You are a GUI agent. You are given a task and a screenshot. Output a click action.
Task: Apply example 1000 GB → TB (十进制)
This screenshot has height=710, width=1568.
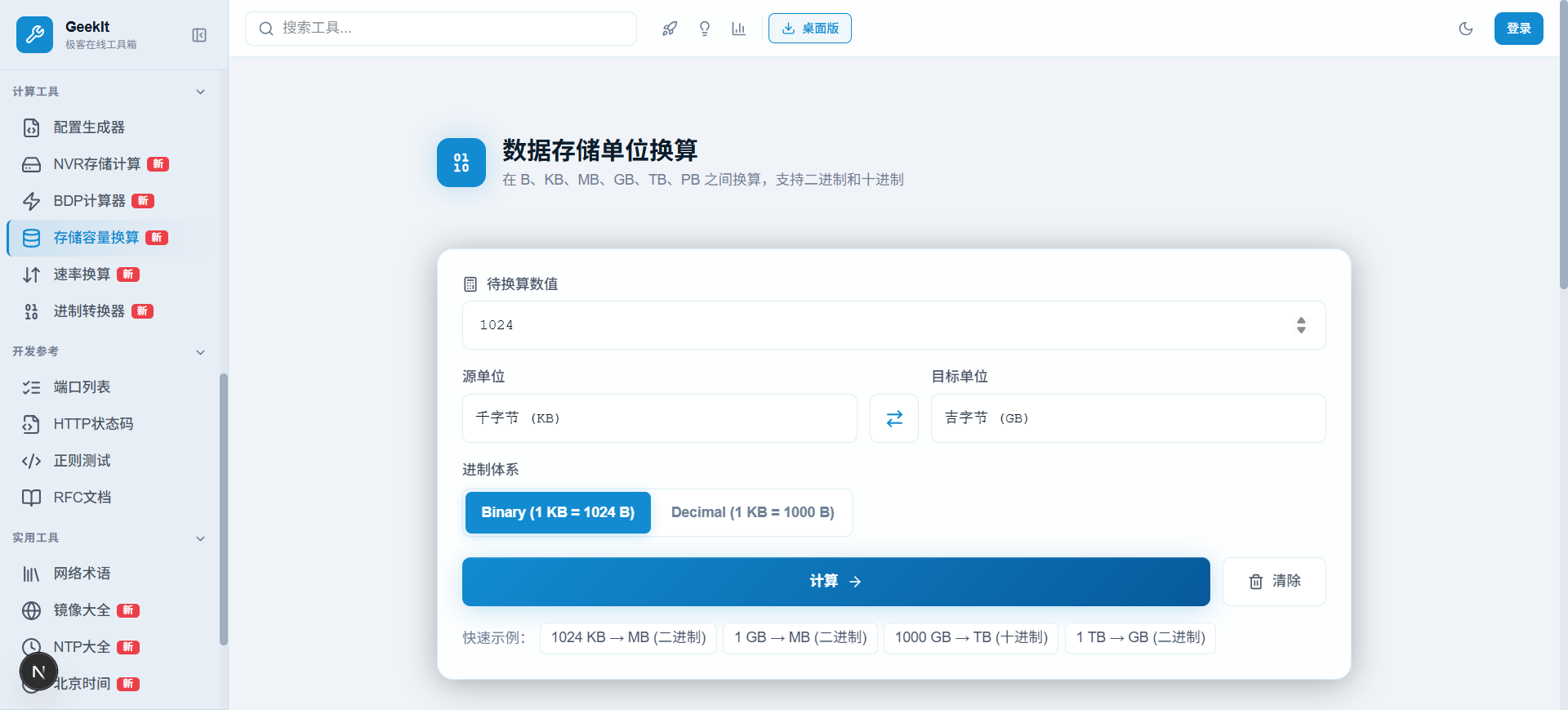click(971, 638)
